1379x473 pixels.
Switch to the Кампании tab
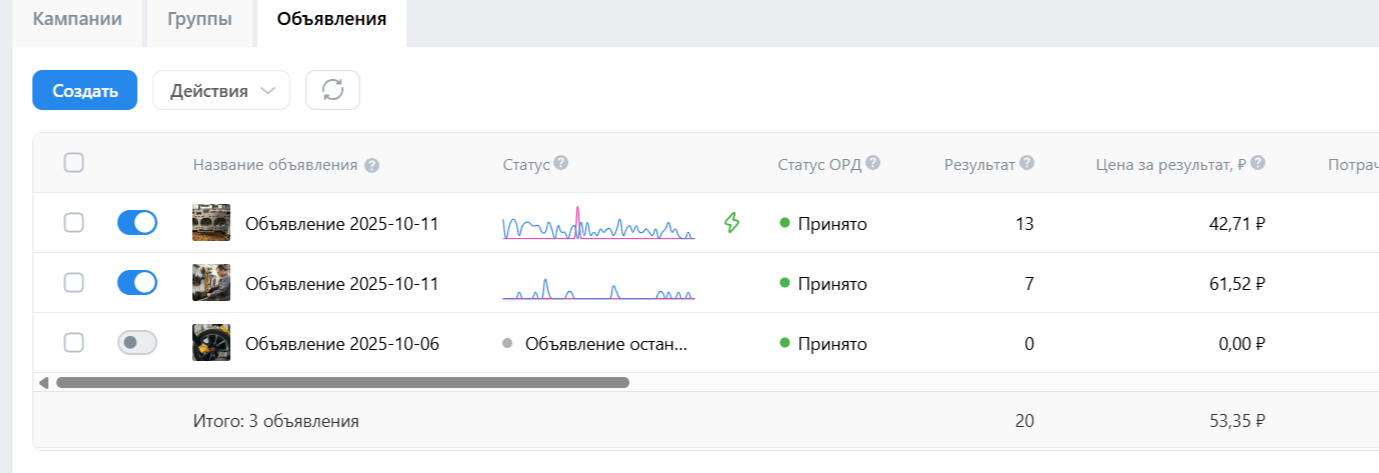pos(77,19)
